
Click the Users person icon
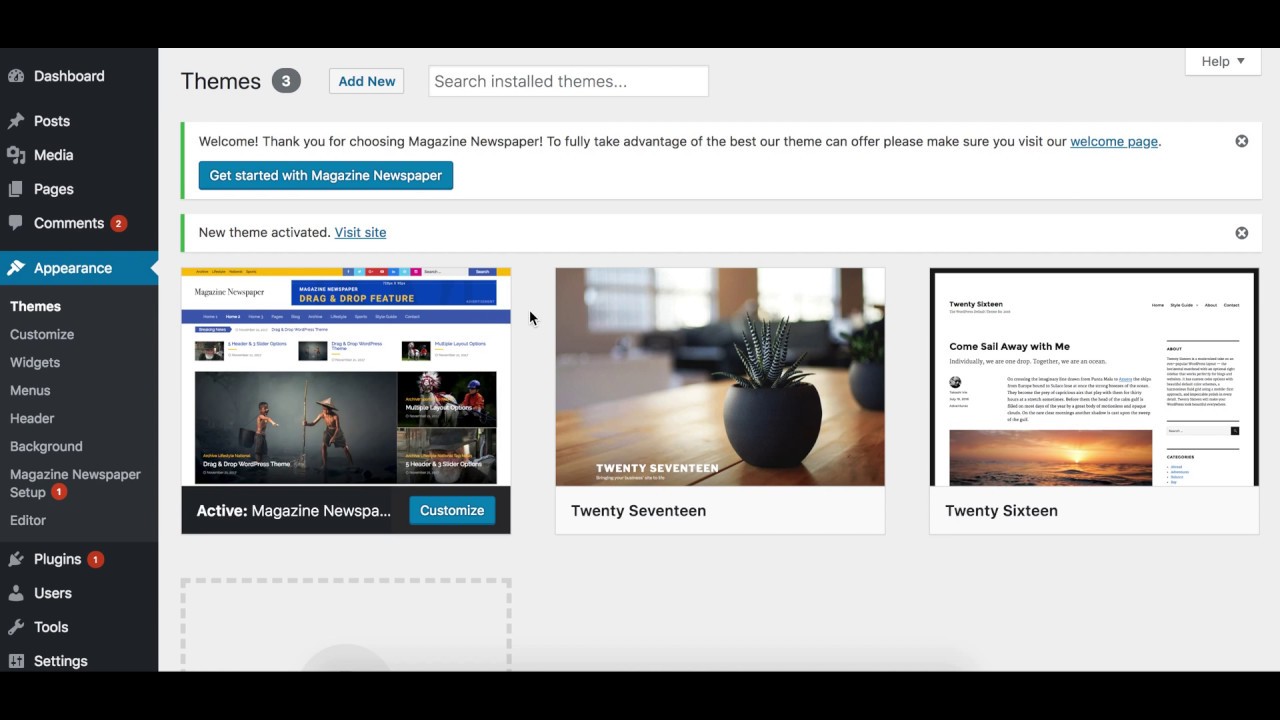pyautogui.click(x=16, y=593)
